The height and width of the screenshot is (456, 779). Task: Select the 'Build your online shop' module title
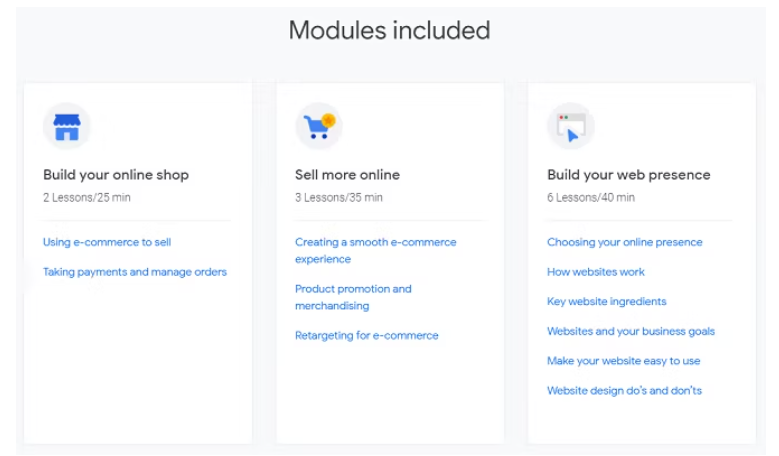click(116, 175)
